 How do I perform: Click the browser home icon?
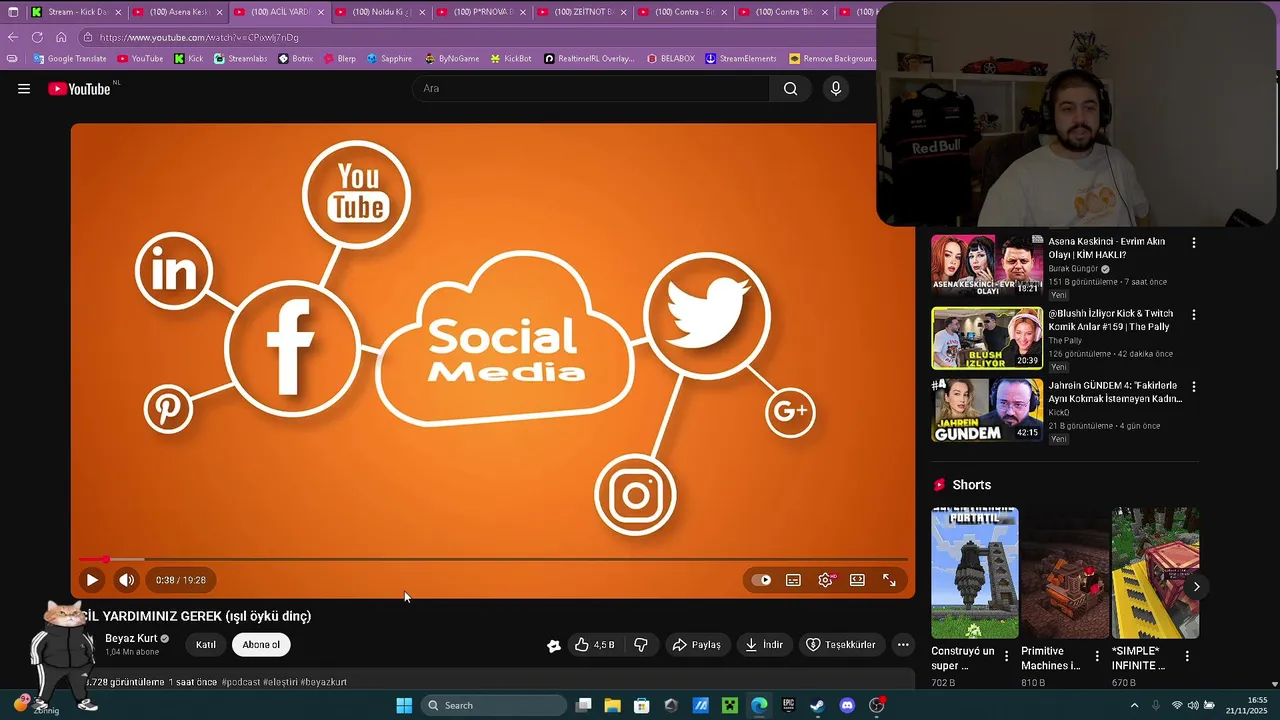pyautogui.click(x=61, y=37)
